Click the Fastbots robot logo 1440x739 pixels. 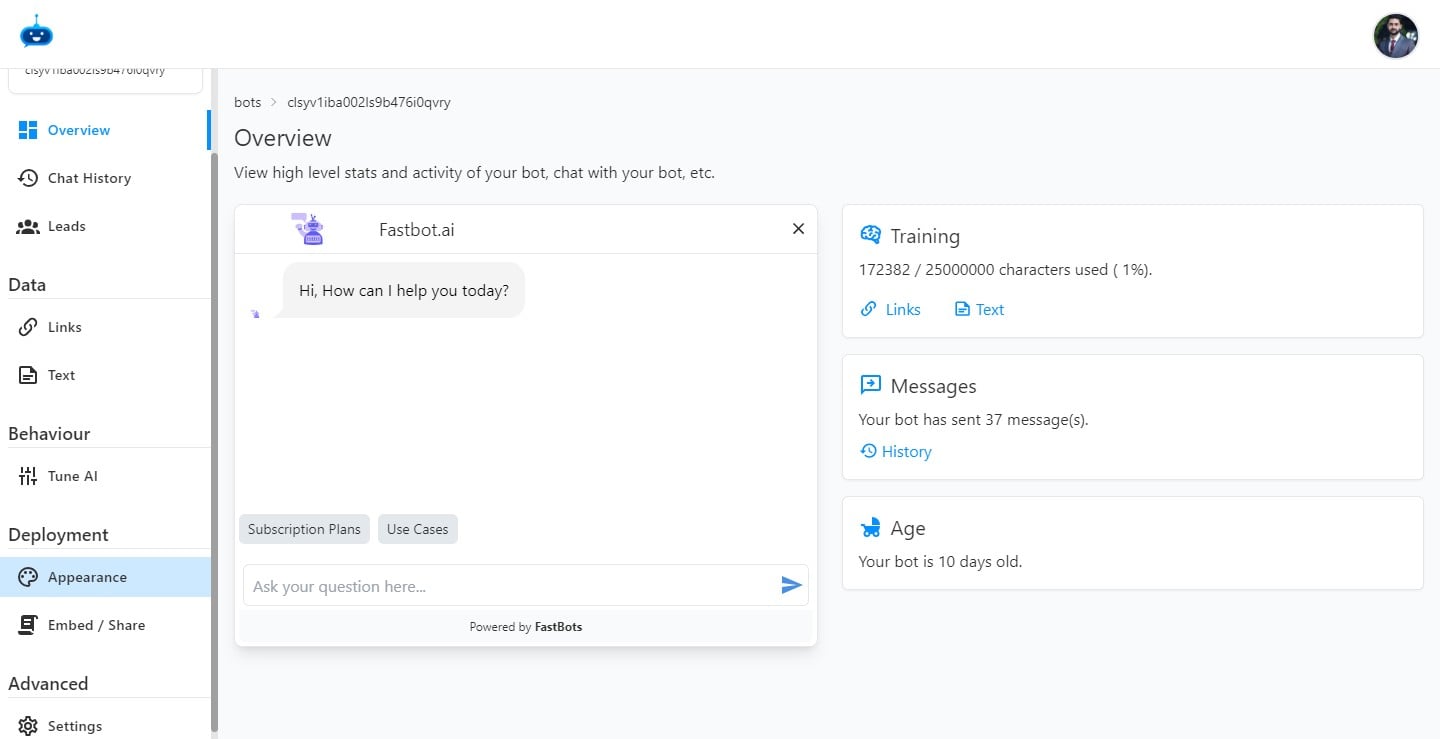36,32
